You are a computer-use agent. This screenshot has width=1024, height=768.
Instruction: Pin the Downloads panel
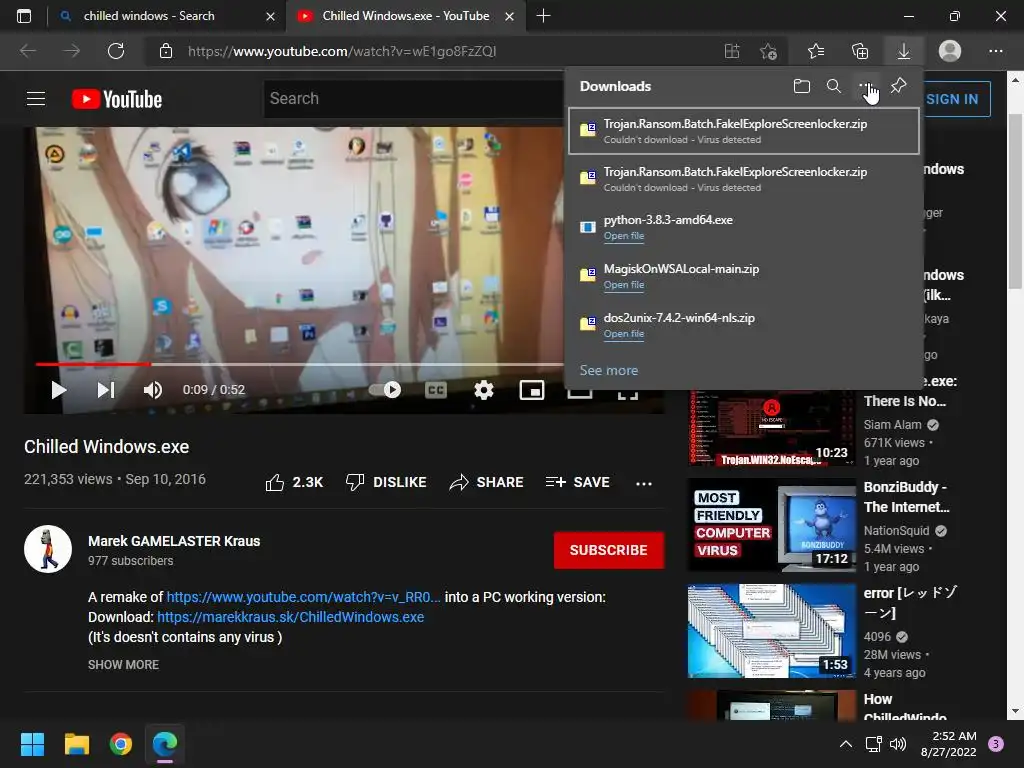(899, 86)
